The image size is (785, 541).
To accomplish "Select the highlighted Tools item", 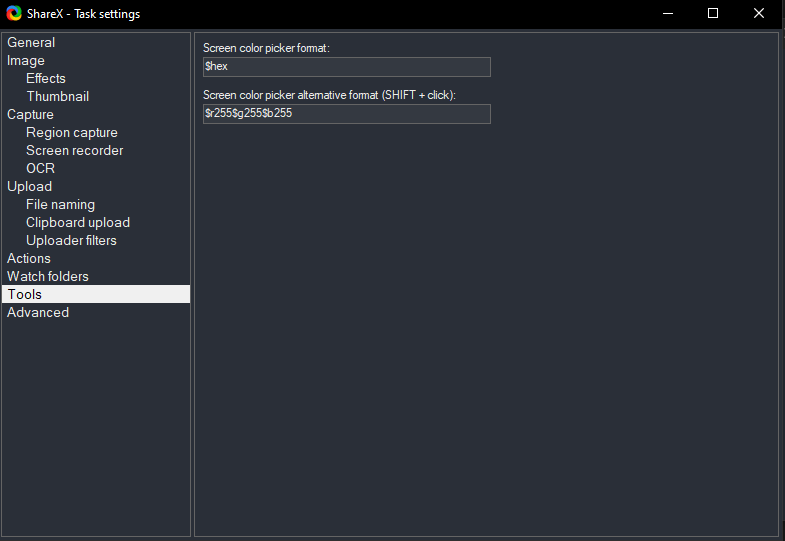I will click(x=96, y=294).
